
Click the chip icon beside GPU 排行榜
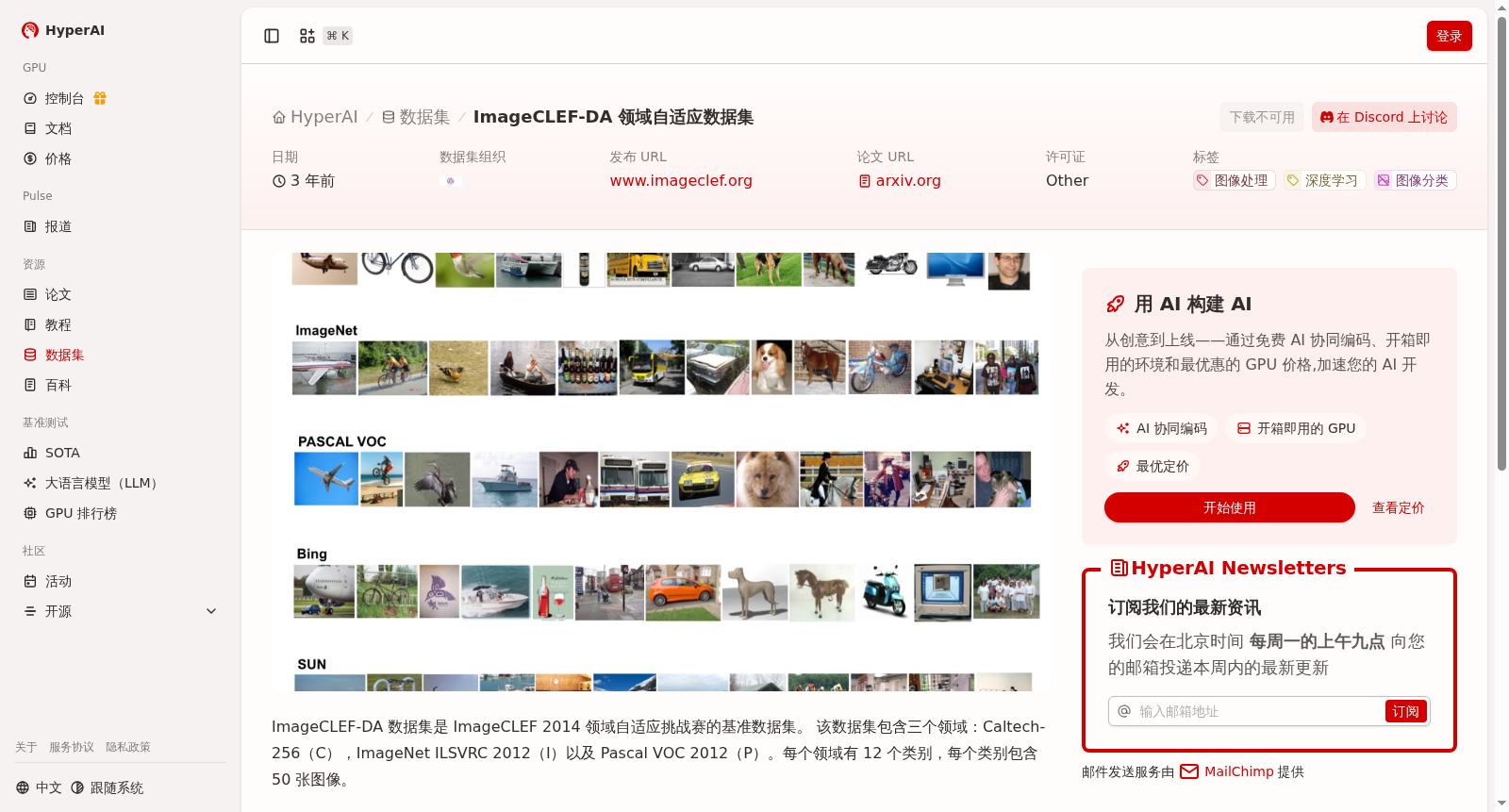(30, 513)
